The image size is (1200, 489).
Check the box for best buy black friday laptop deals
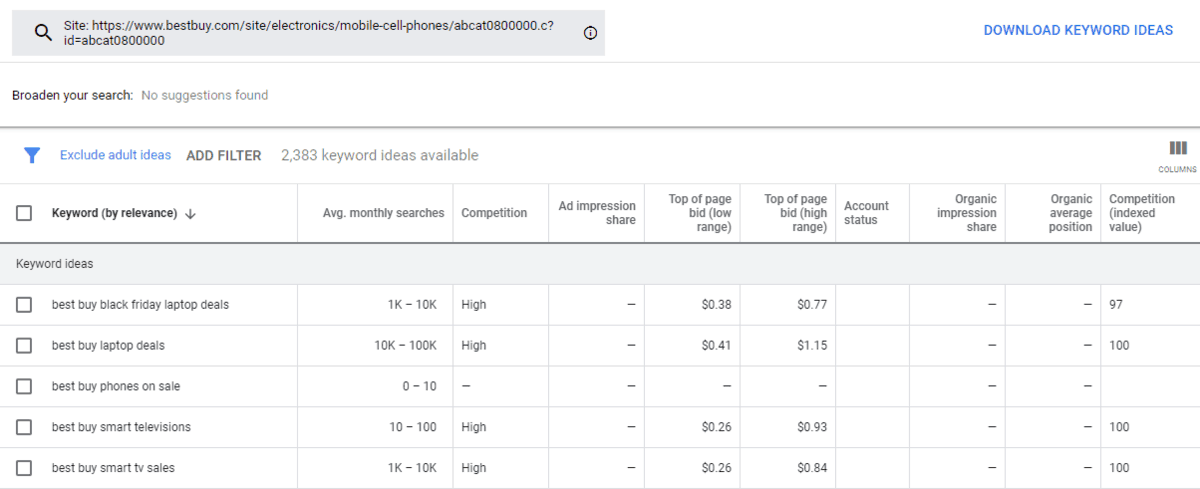pyautogui.click(x=24, y=304)
